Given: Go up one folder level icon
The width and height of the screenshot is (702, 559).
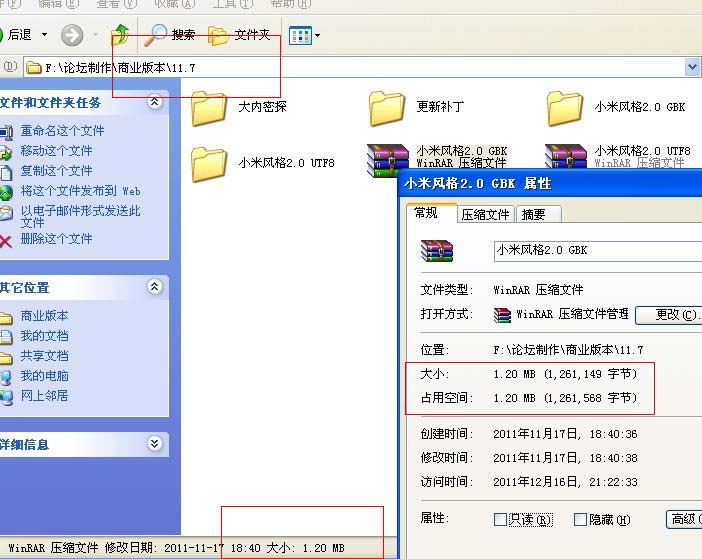Looking at the screenshot, I should 120,35.
